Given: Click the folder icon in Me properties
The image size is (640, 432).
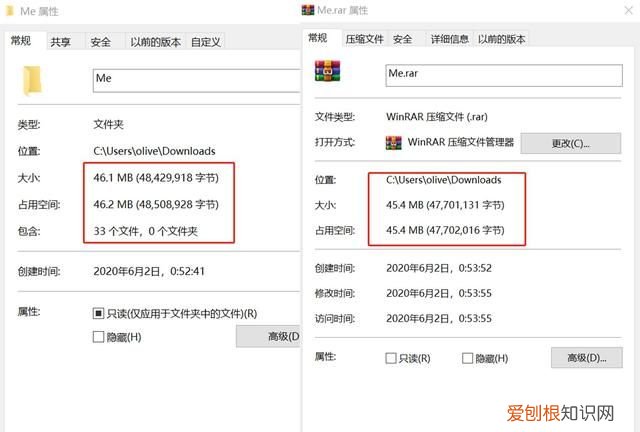Looking at the screenshot, I should 32,80.
